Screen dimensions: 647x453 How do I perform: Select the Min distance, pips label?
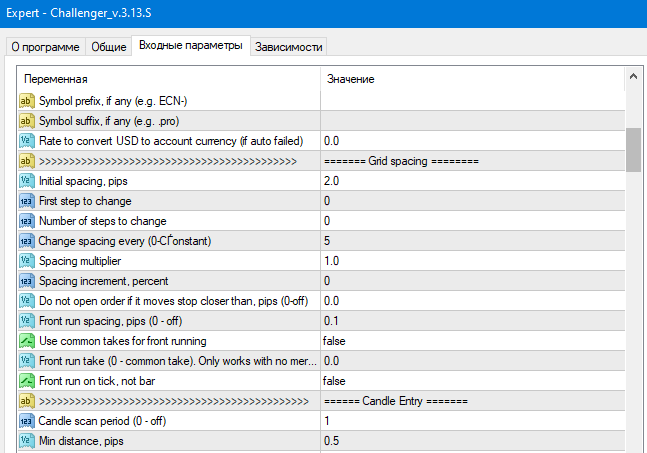pyautogui.click(x=81, y=441)
